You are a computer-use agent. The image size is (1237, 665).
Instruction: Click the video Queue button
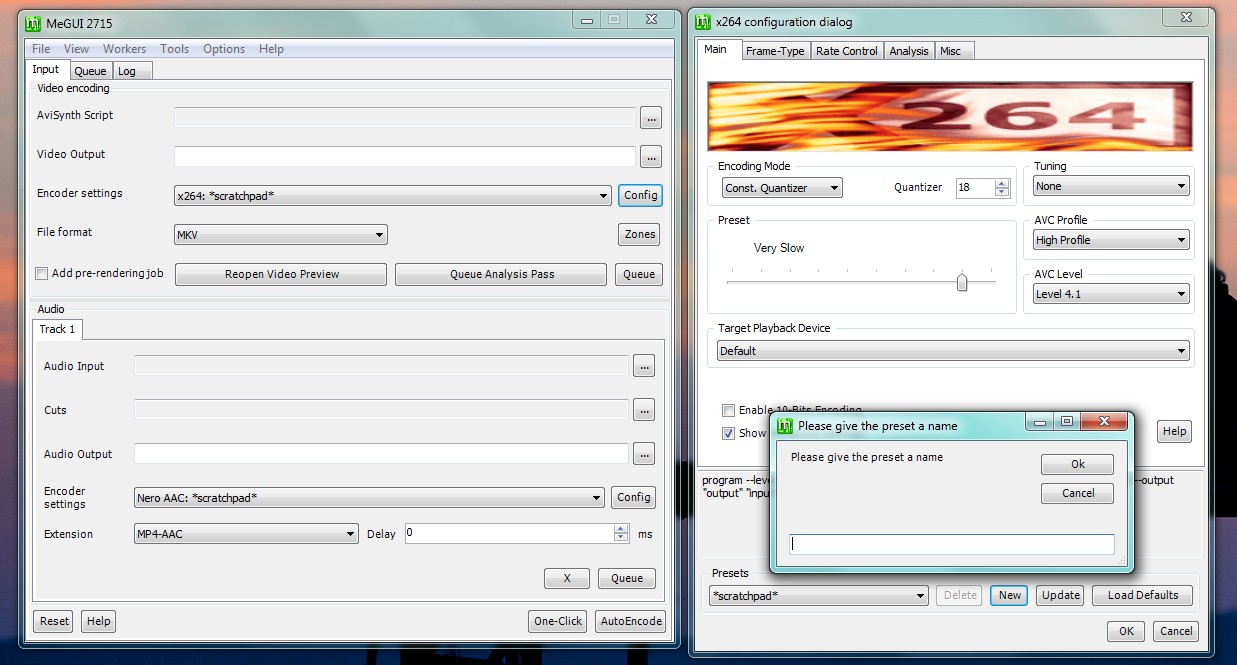point(639,274)
